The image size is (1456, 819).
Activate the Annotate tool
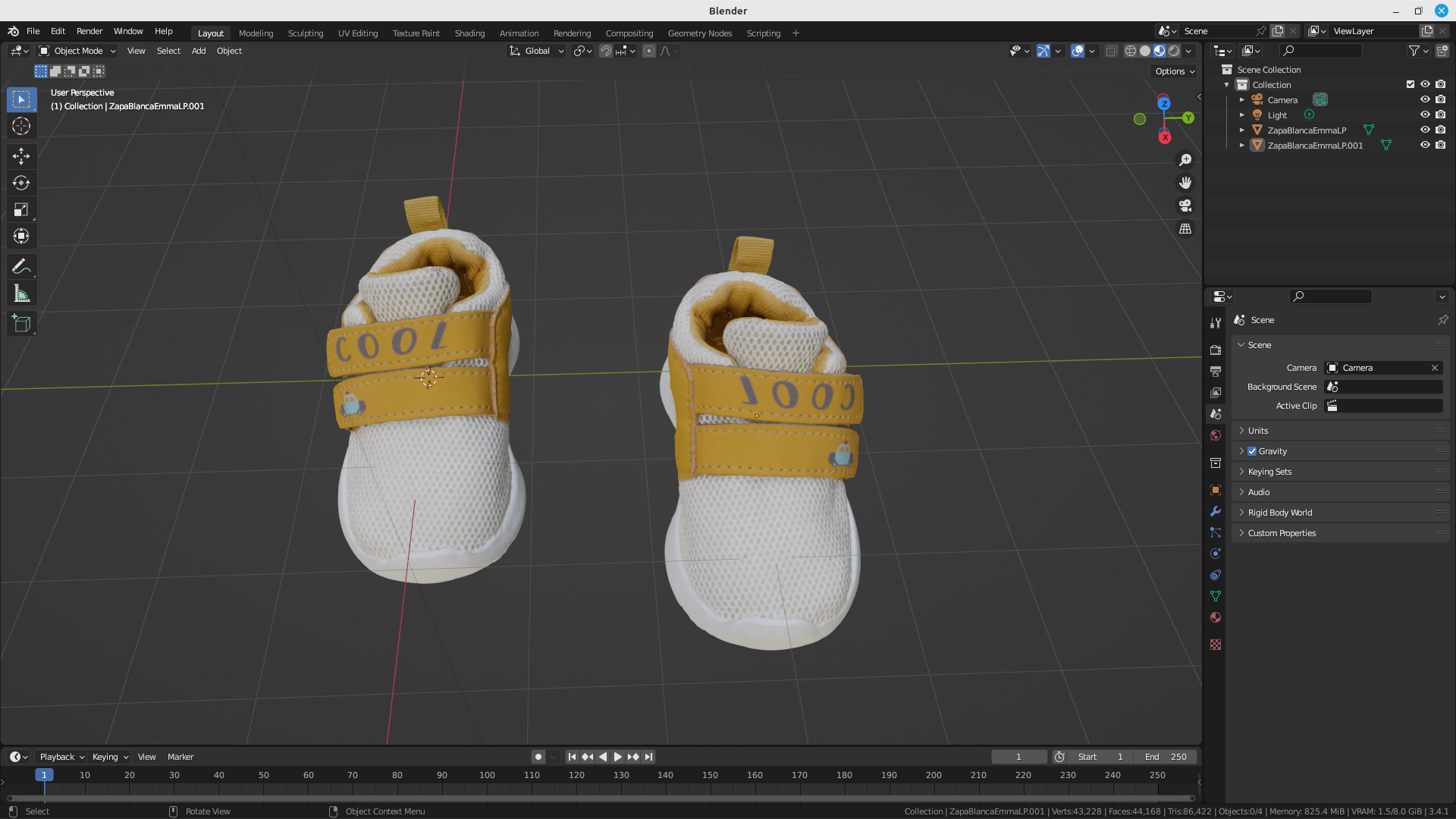pos(21,266)
